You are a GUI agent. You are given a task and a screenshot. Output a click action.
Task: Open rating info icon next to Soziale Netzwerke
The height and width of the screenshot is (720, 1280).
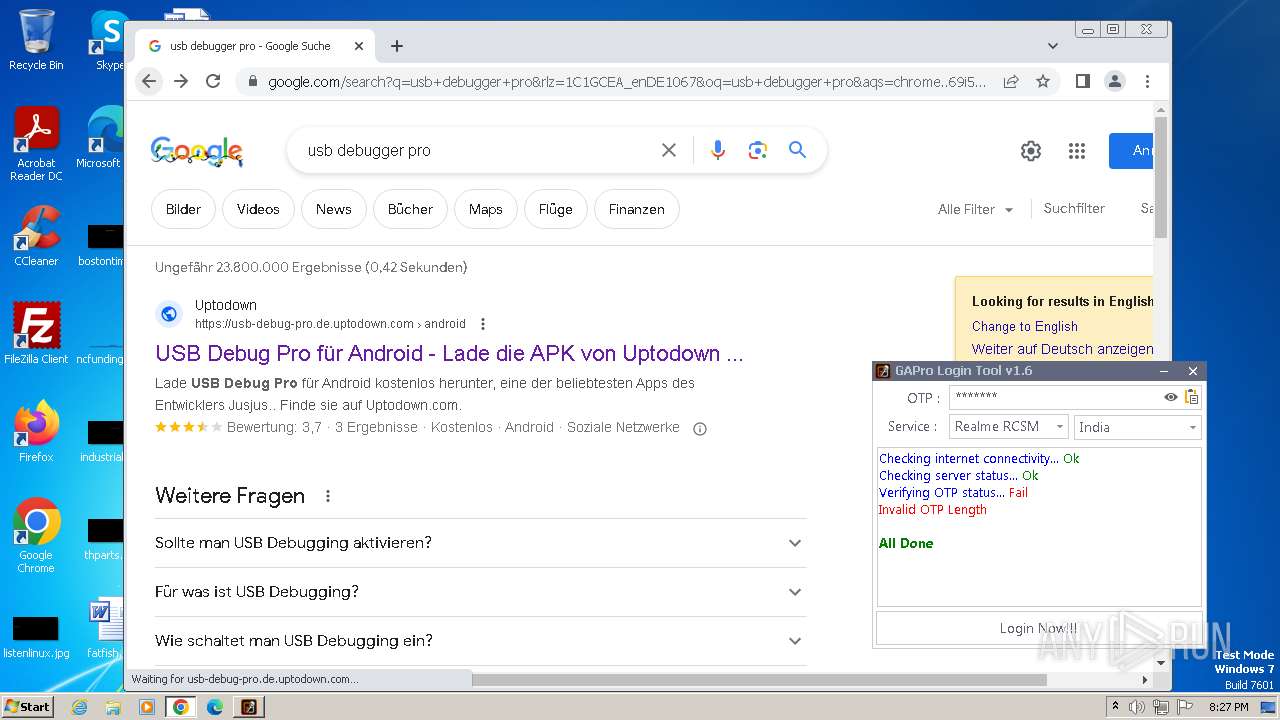click(700, 428)
